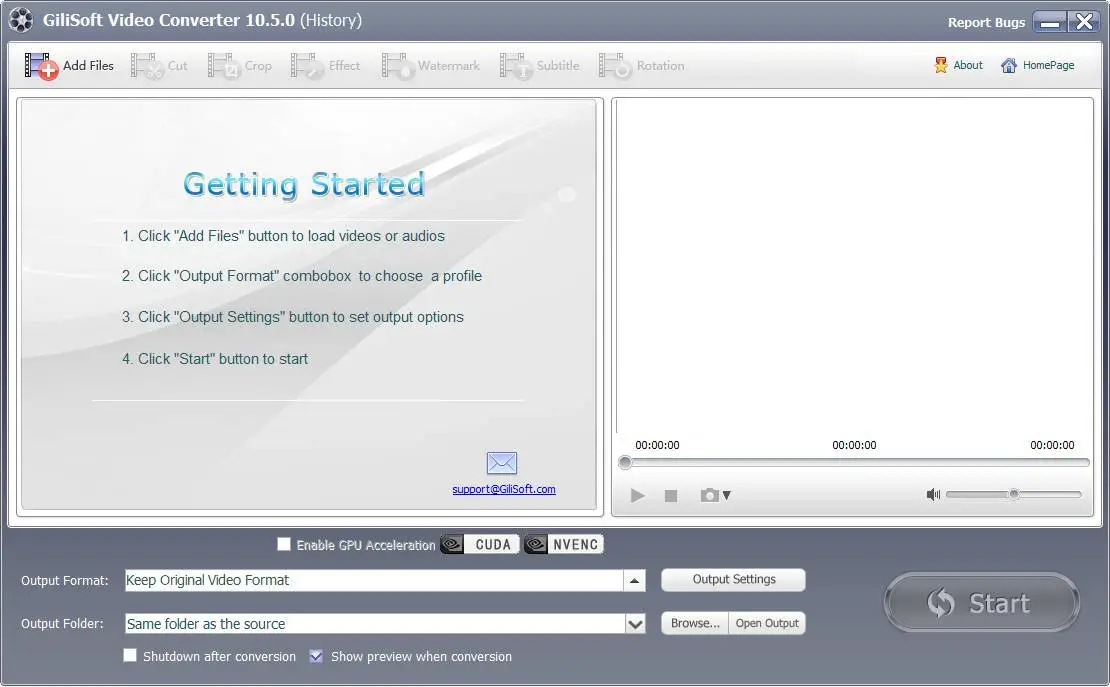
Task: Click the NVENC badge
Action: 563,544
